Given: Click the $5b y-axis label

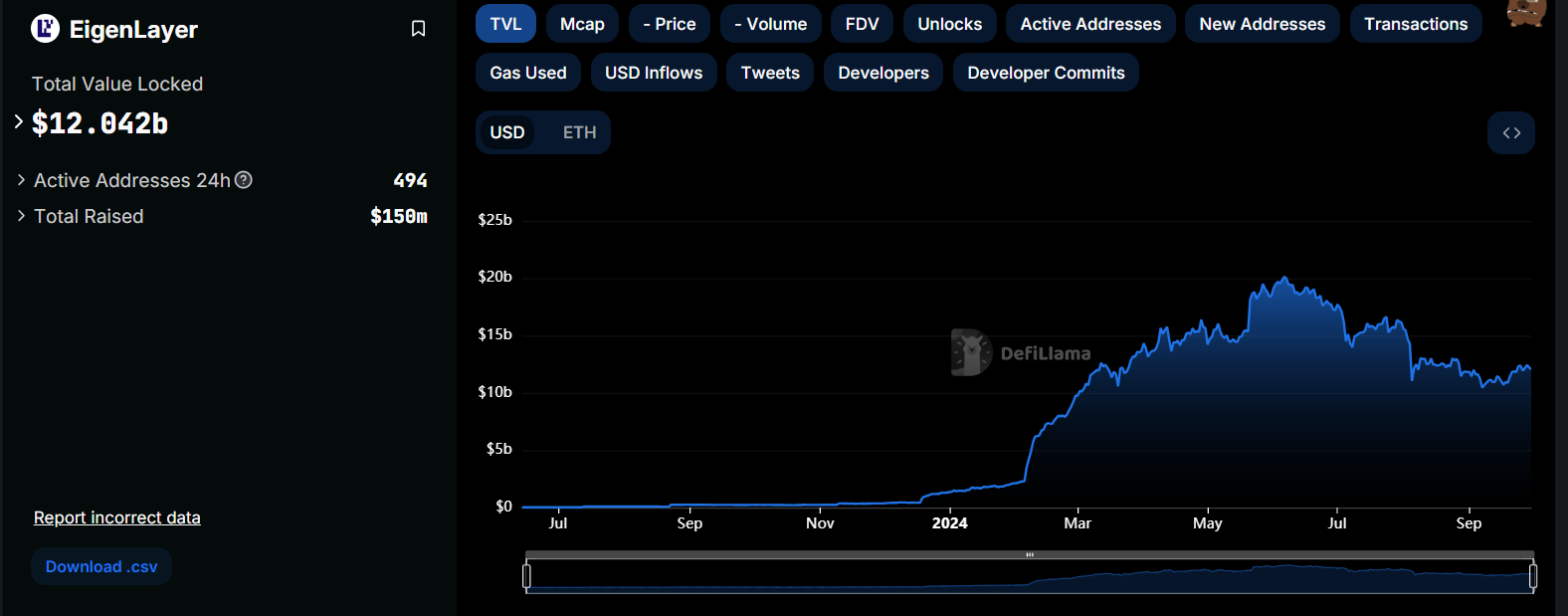Looking at the screenshot, I should tap(499, 449).
